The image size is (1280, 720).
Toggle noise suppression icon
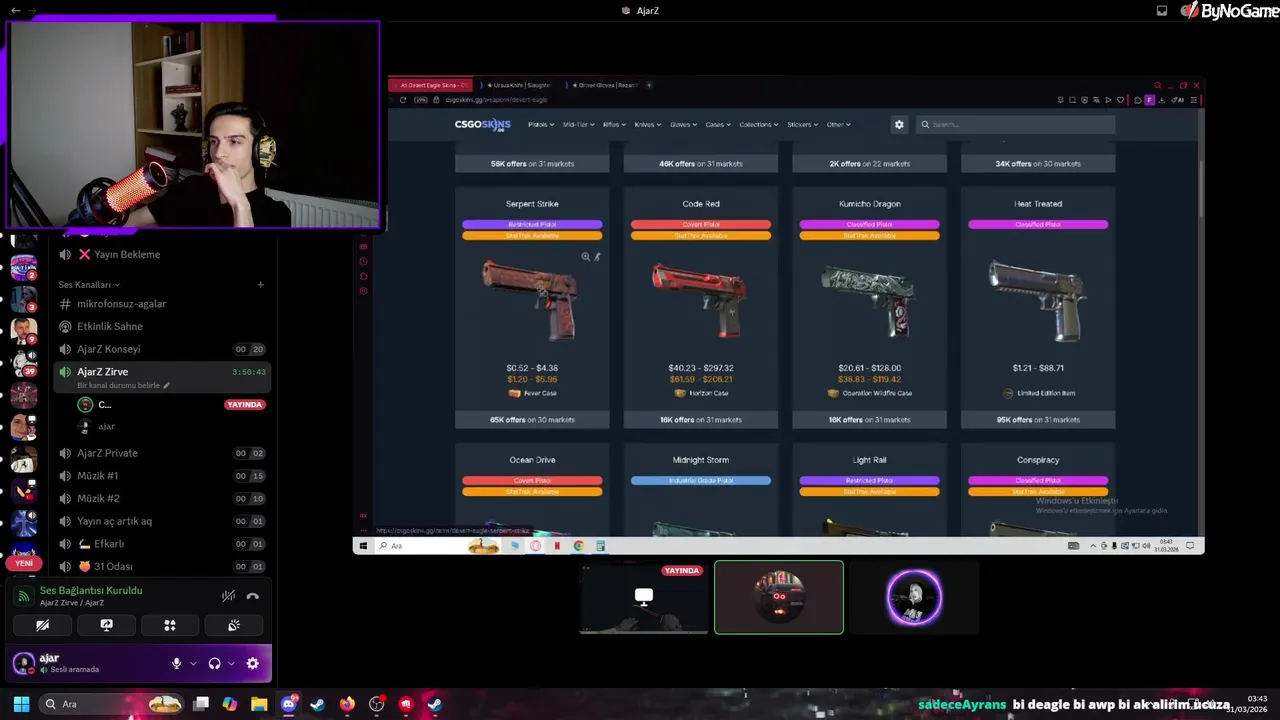228,596
